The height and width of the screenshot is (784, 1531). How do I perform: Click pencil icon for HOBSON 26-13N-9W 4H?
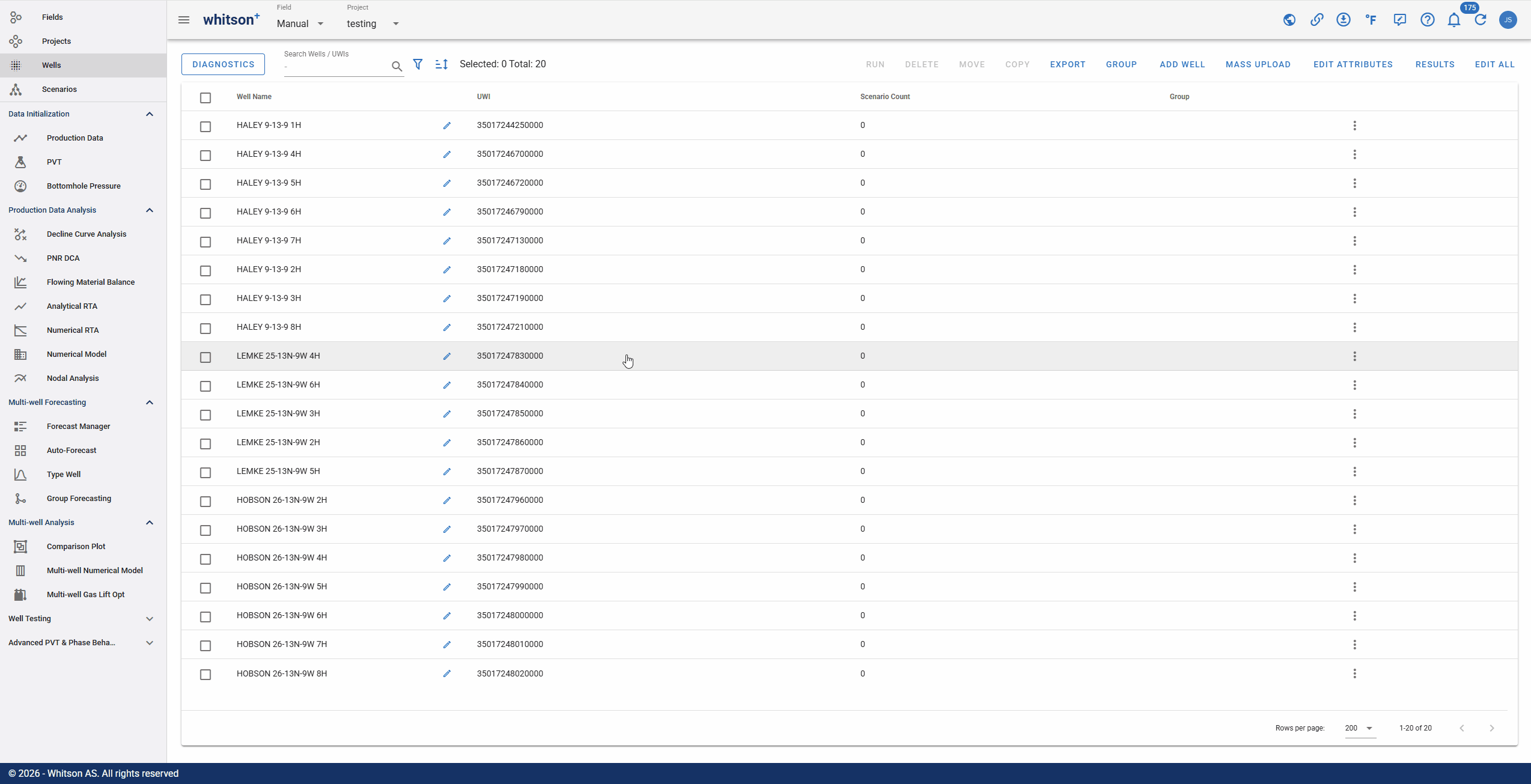point(447,558)
